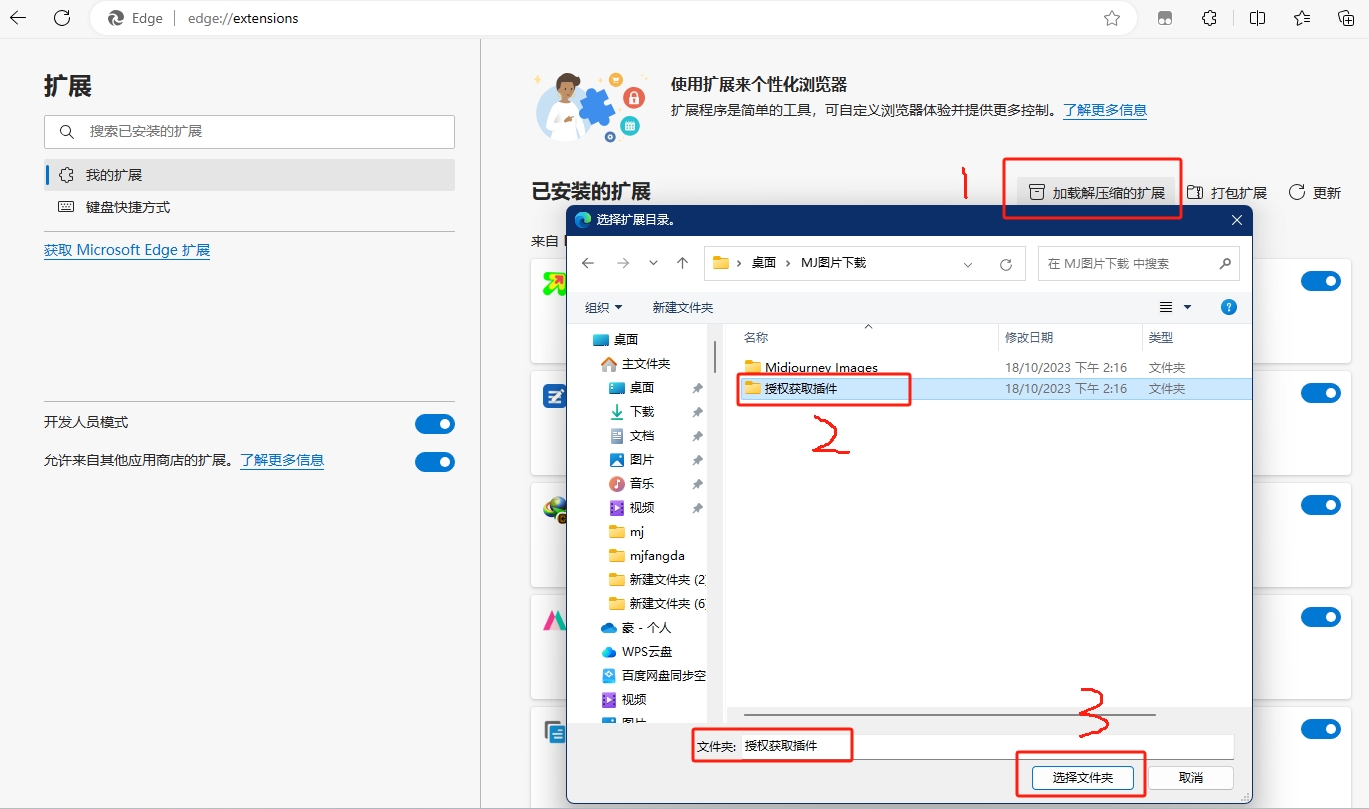Select 主文件夹 in the navigation tree
This screenshot has width=1369, height=809.
click(x=636, y=364)
